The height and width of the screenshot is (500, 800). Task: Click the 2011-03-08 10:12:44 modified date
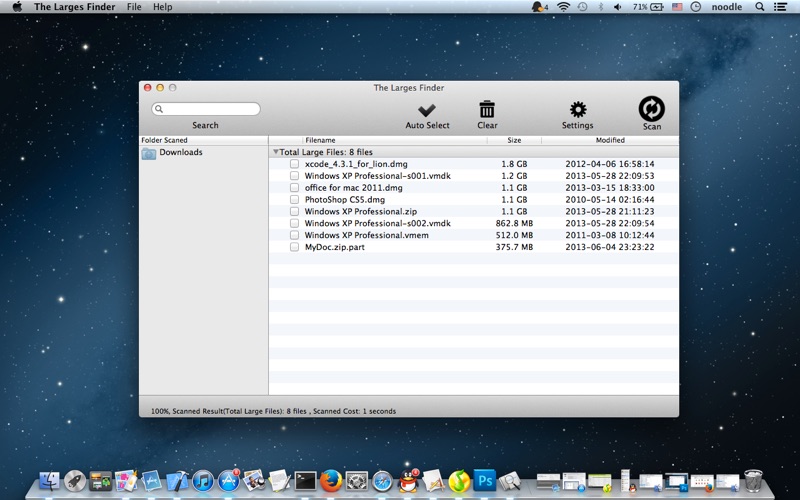point(610,235)
